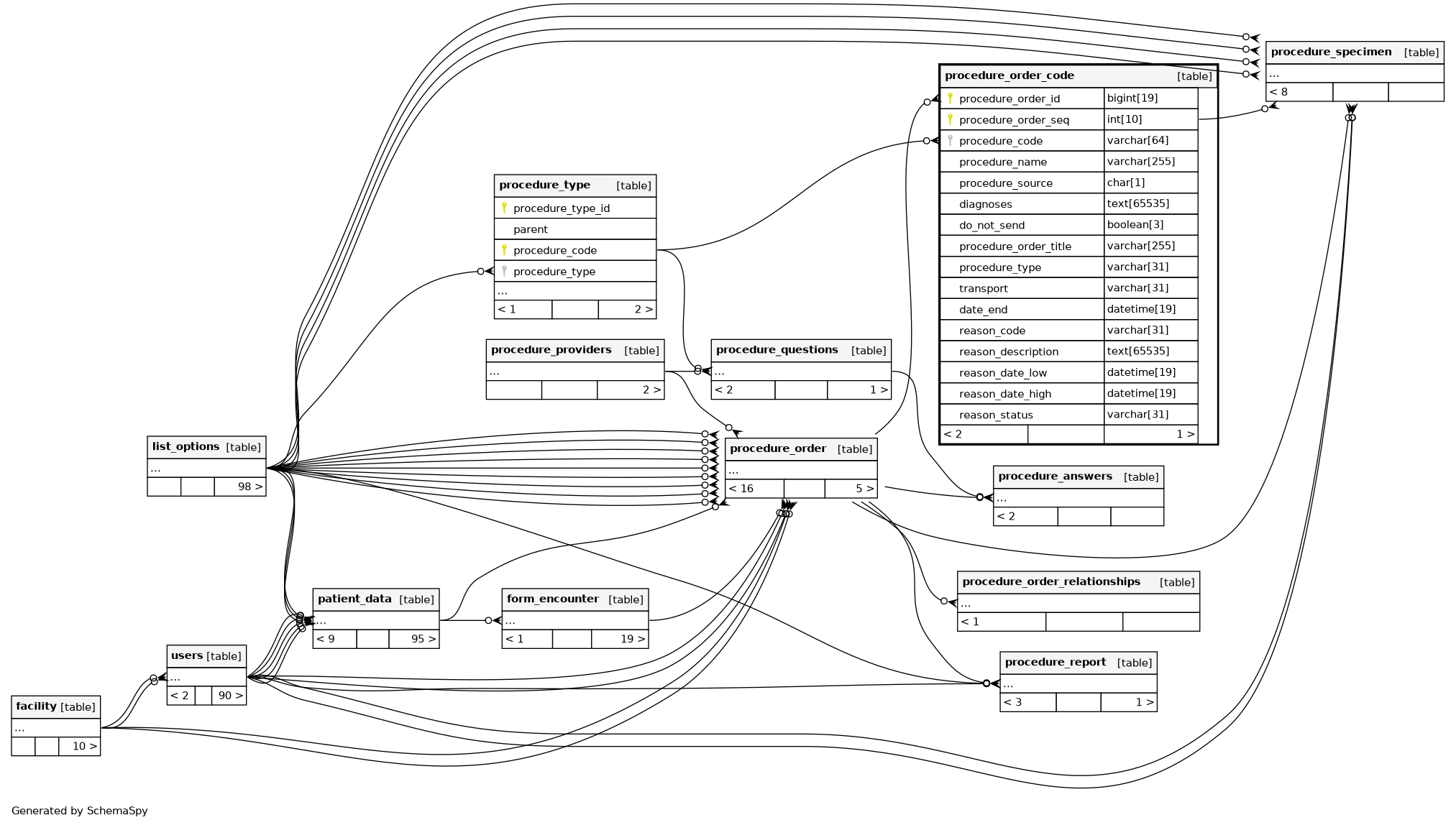Select the users table title
1456x825 pixels.
click(x=187, y=655)
